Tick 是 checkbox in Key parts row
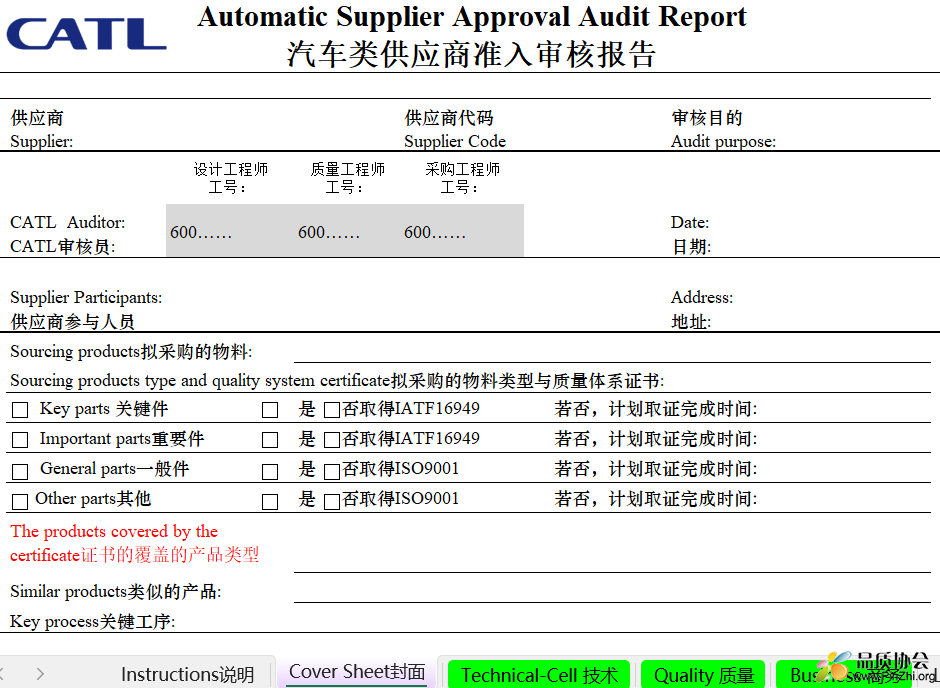940x688 pixels. coord(270,410)
